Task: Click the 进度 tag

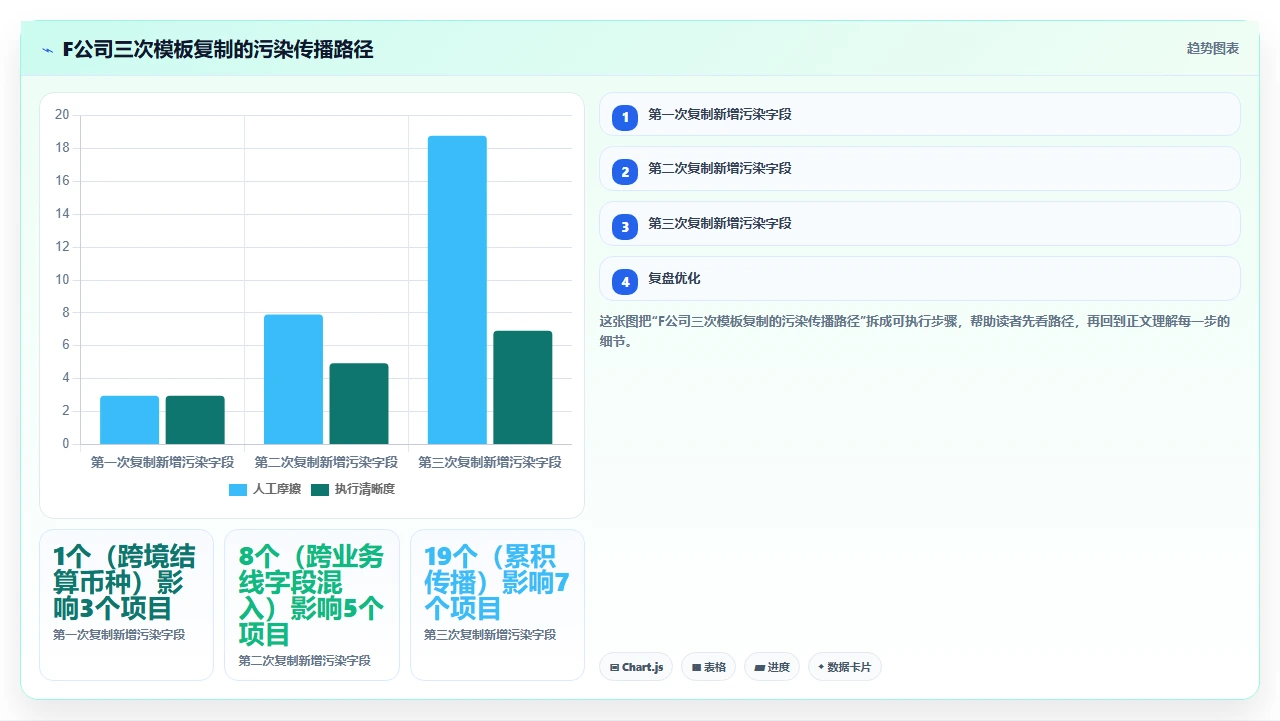Action: pyautogui.click(x=772, y=667)
